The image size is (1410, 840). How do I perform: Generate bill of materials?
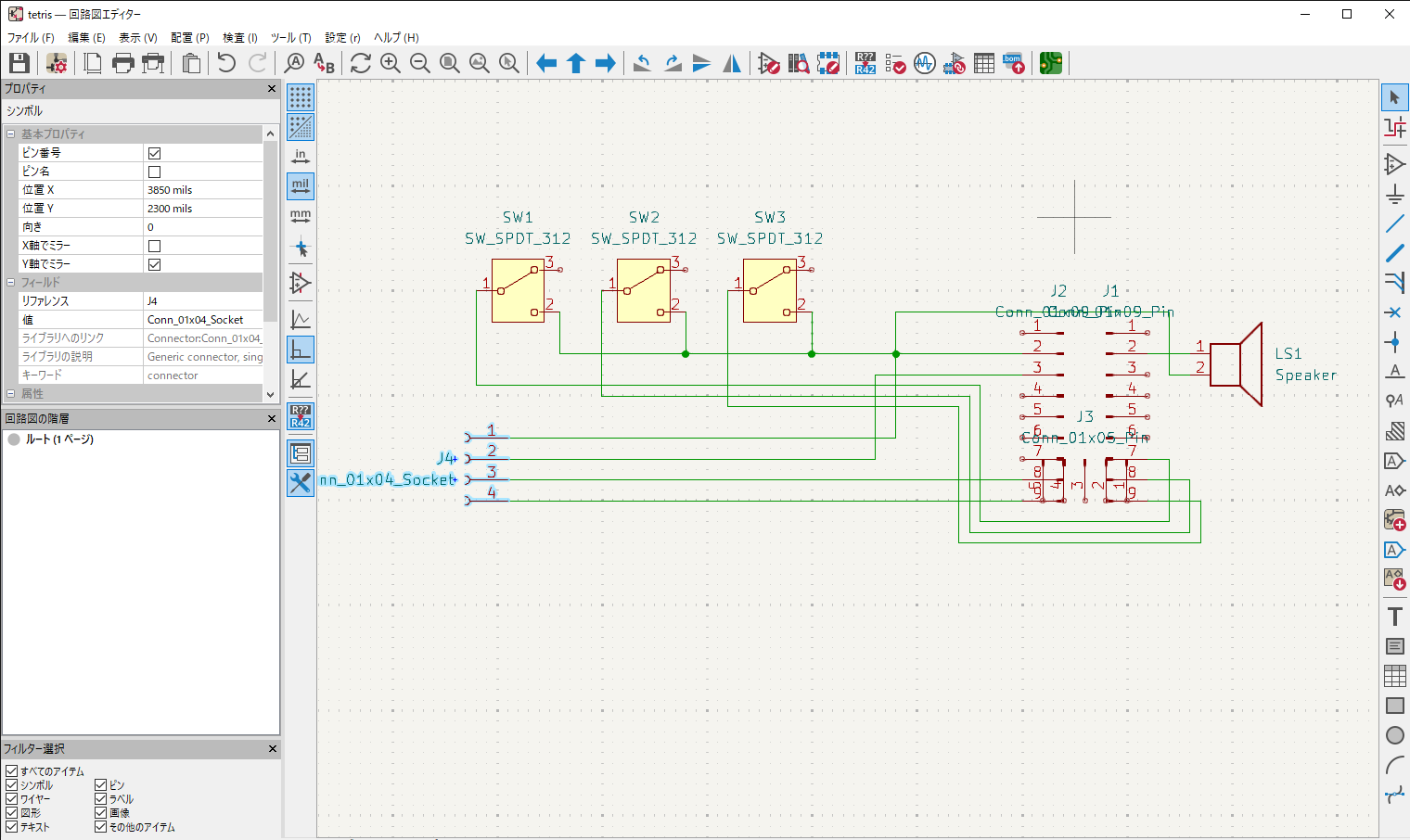tap(1014, 63)
